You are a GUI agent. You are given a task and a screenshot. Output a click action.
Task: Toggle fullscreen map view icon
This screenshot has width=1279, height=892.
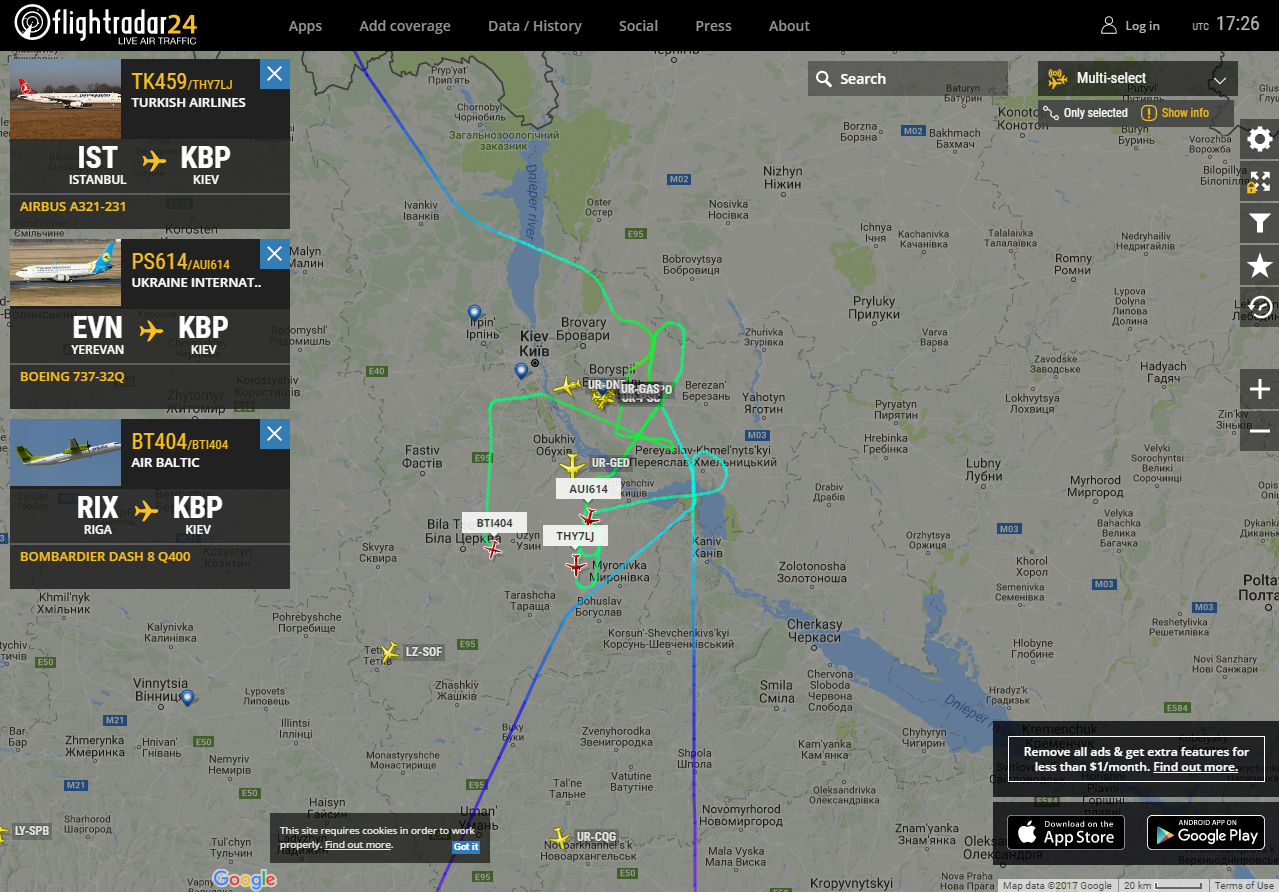(x=1259, y=181)
